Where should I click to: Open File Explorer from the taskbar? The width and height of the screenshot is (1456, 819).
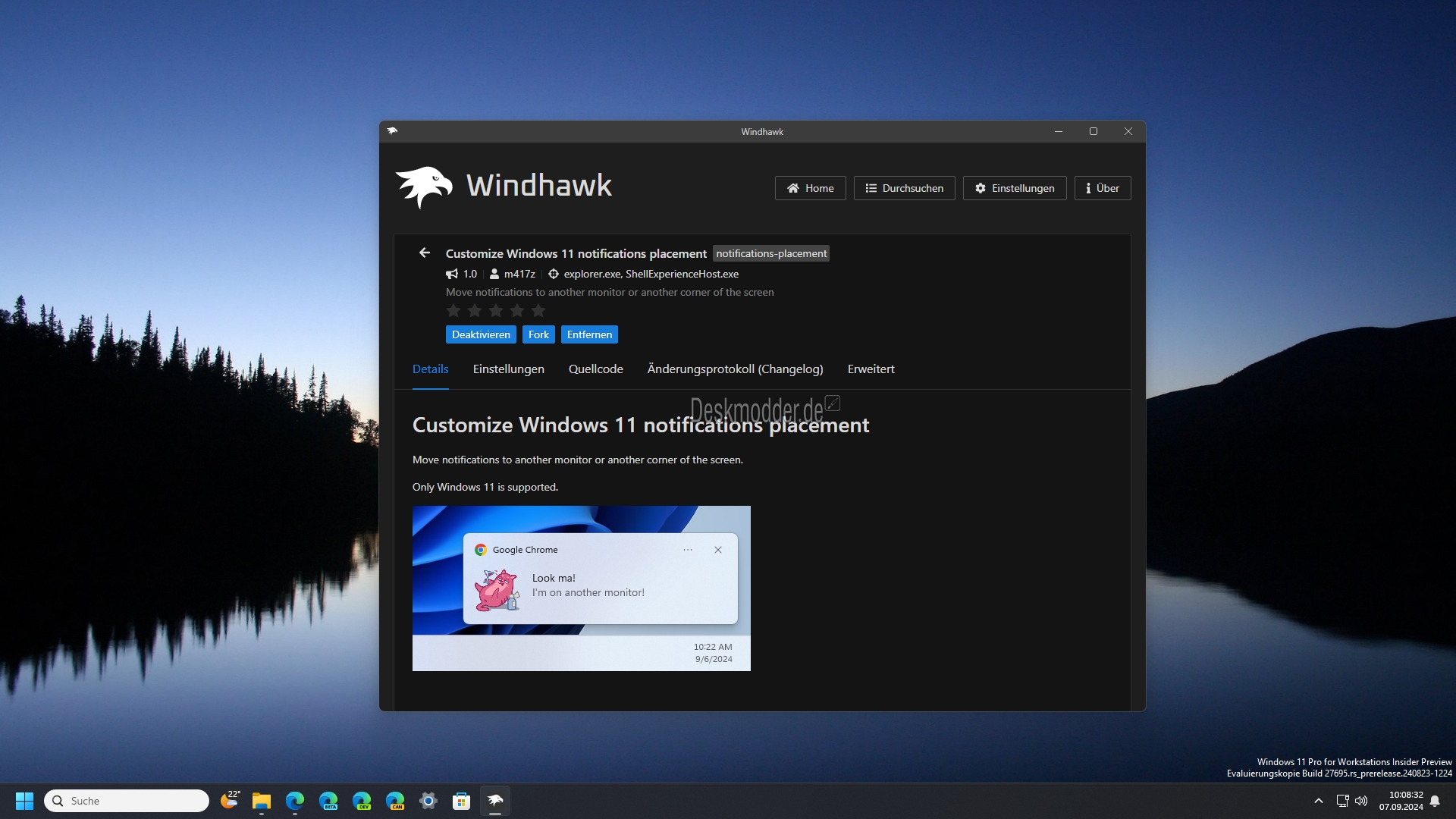pos(262,801)
